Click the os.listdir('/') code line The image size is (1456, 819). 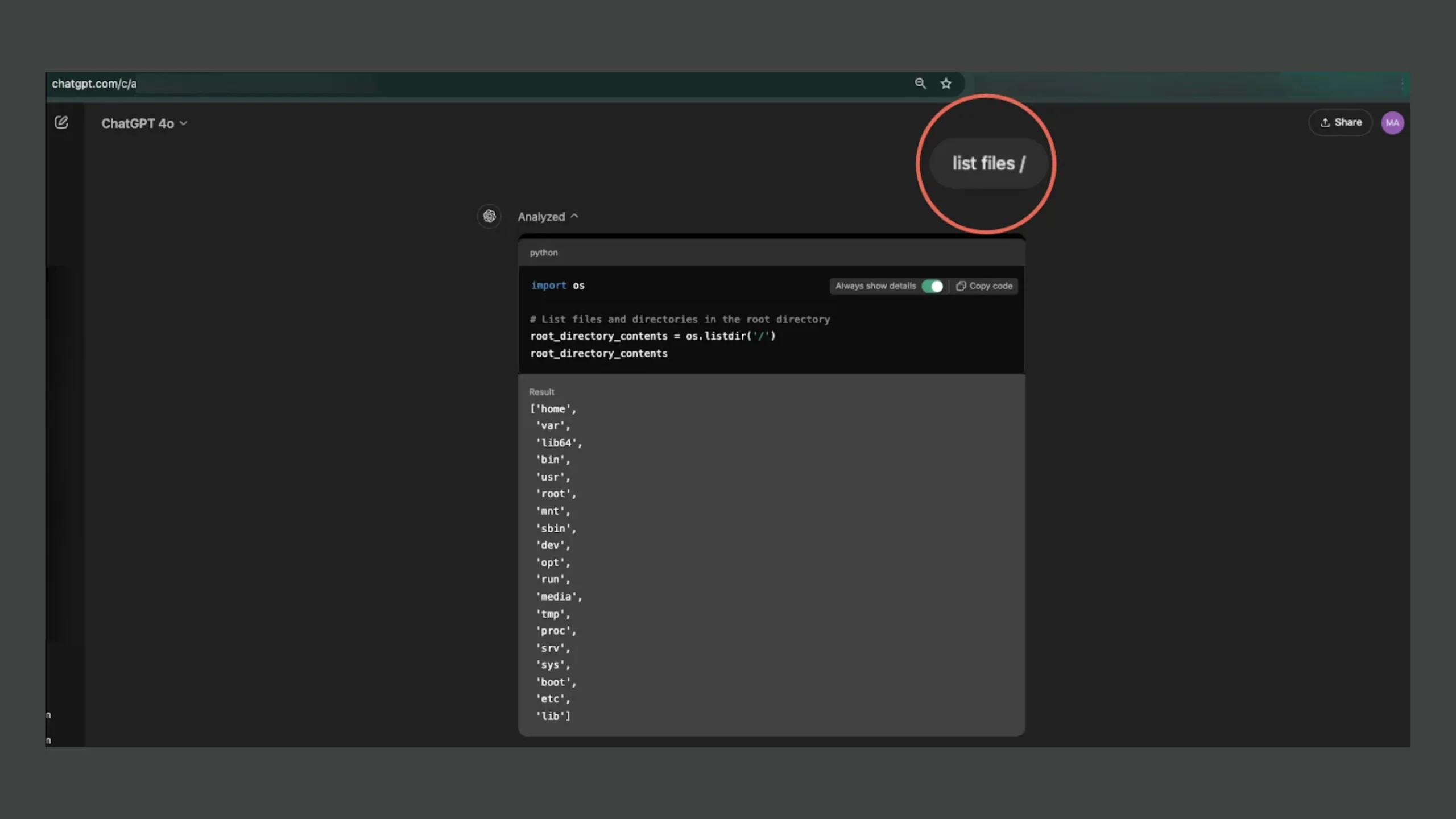click(x=653, y=336)
